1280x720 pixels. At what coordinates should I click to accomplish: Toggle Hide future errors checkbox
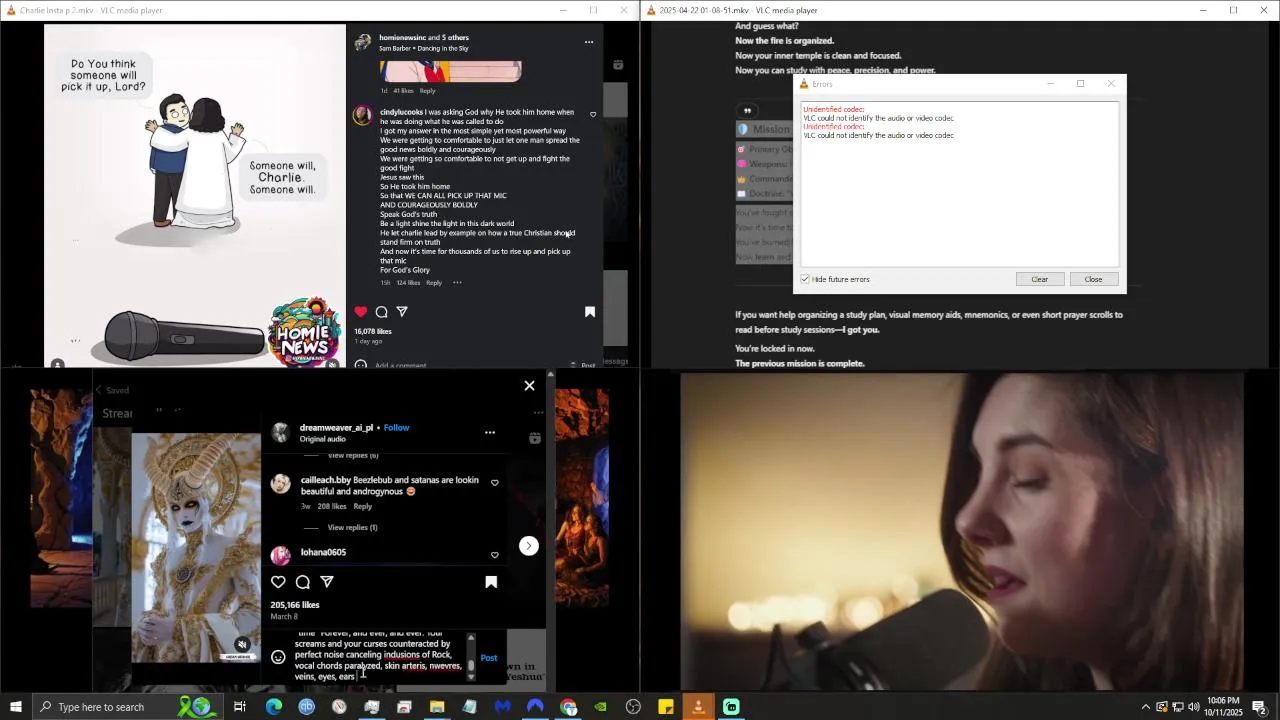pos(805,279)
